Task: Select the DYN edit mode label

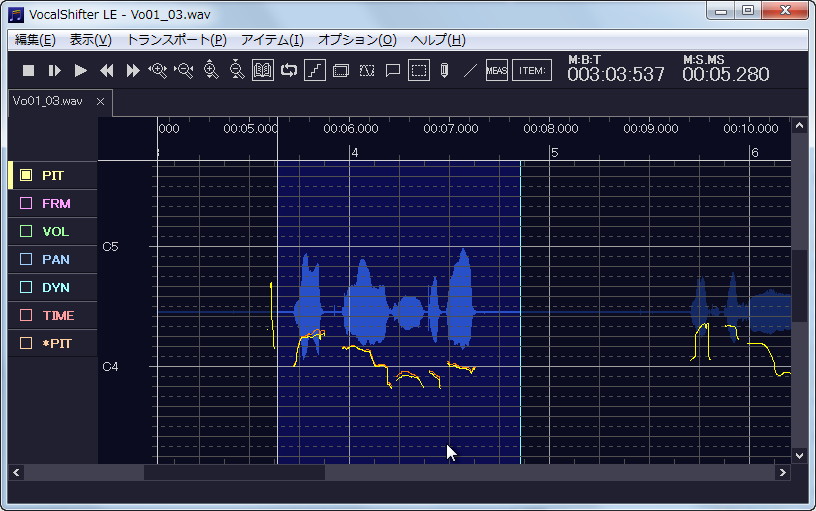Action: click(x=56, y=288)
